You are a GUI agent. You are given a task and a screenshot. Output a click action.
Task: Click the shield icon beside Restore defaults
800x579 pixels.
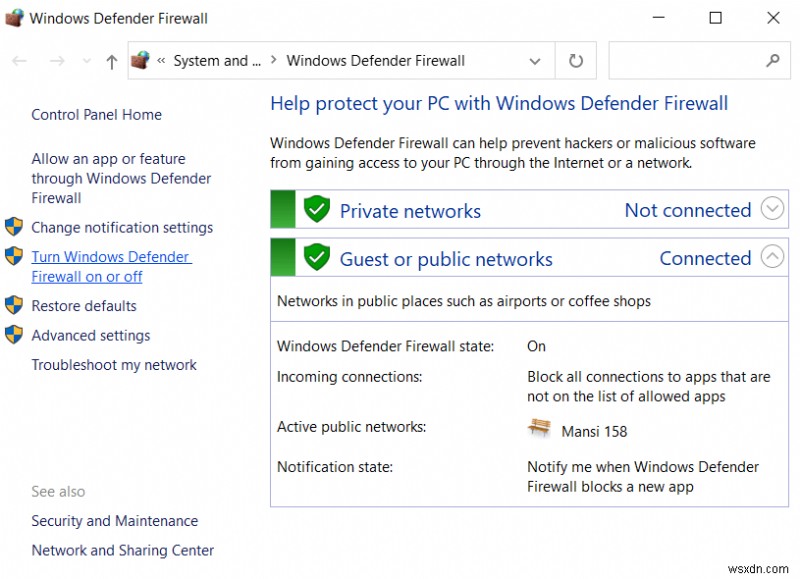pos(14,306)
